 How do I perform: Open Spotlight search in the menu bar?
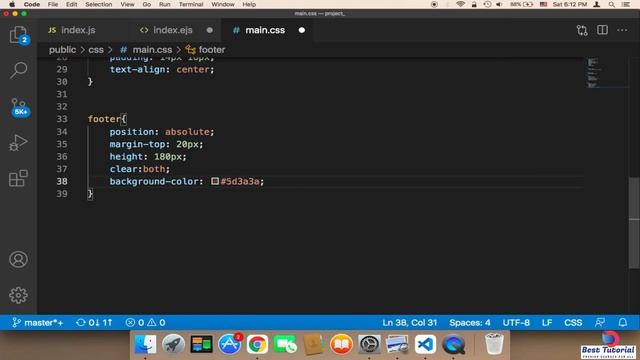tap(611, 4)
